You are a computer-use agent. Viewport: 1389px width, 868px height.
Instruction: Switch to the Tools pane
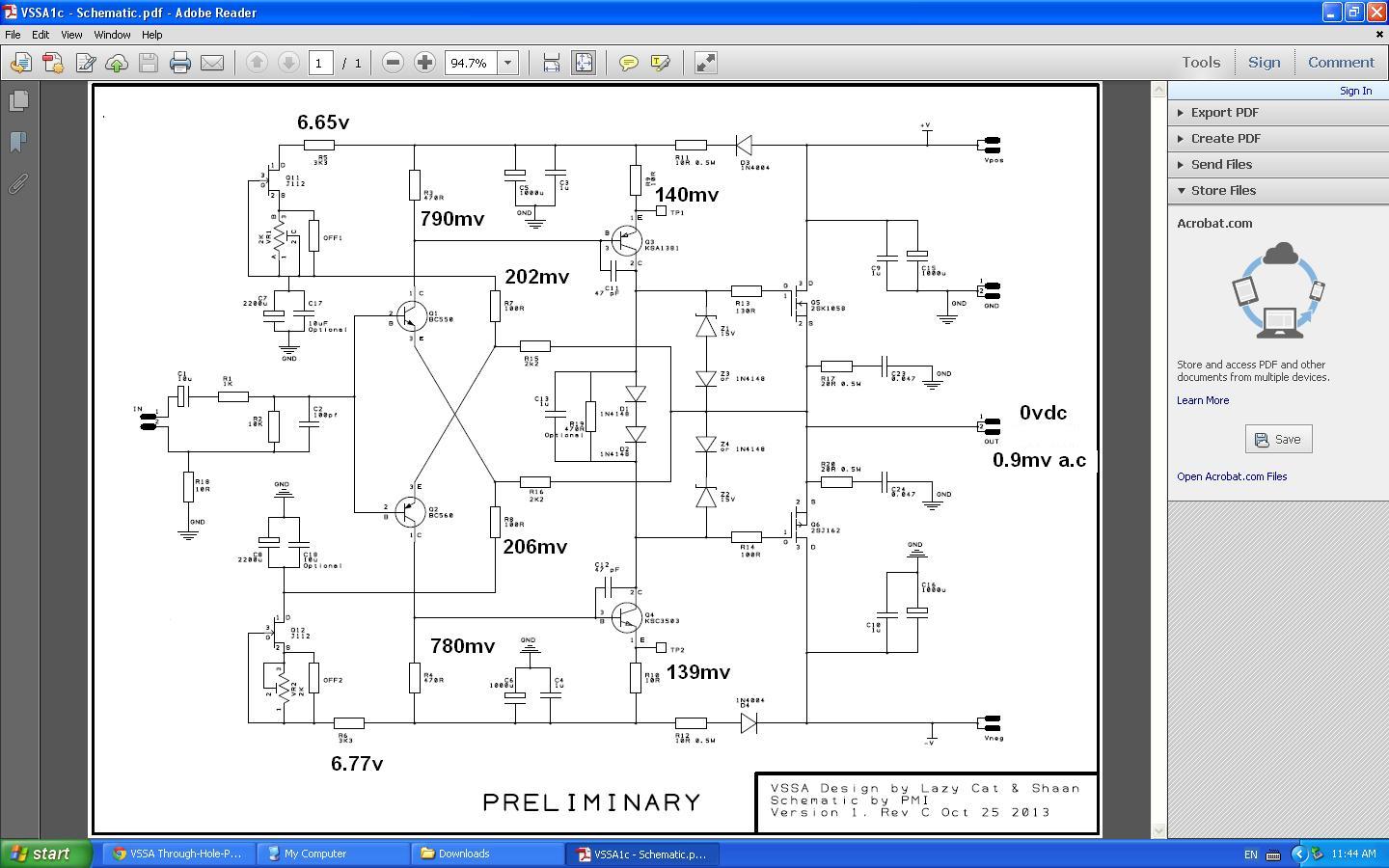(1201, 62)
